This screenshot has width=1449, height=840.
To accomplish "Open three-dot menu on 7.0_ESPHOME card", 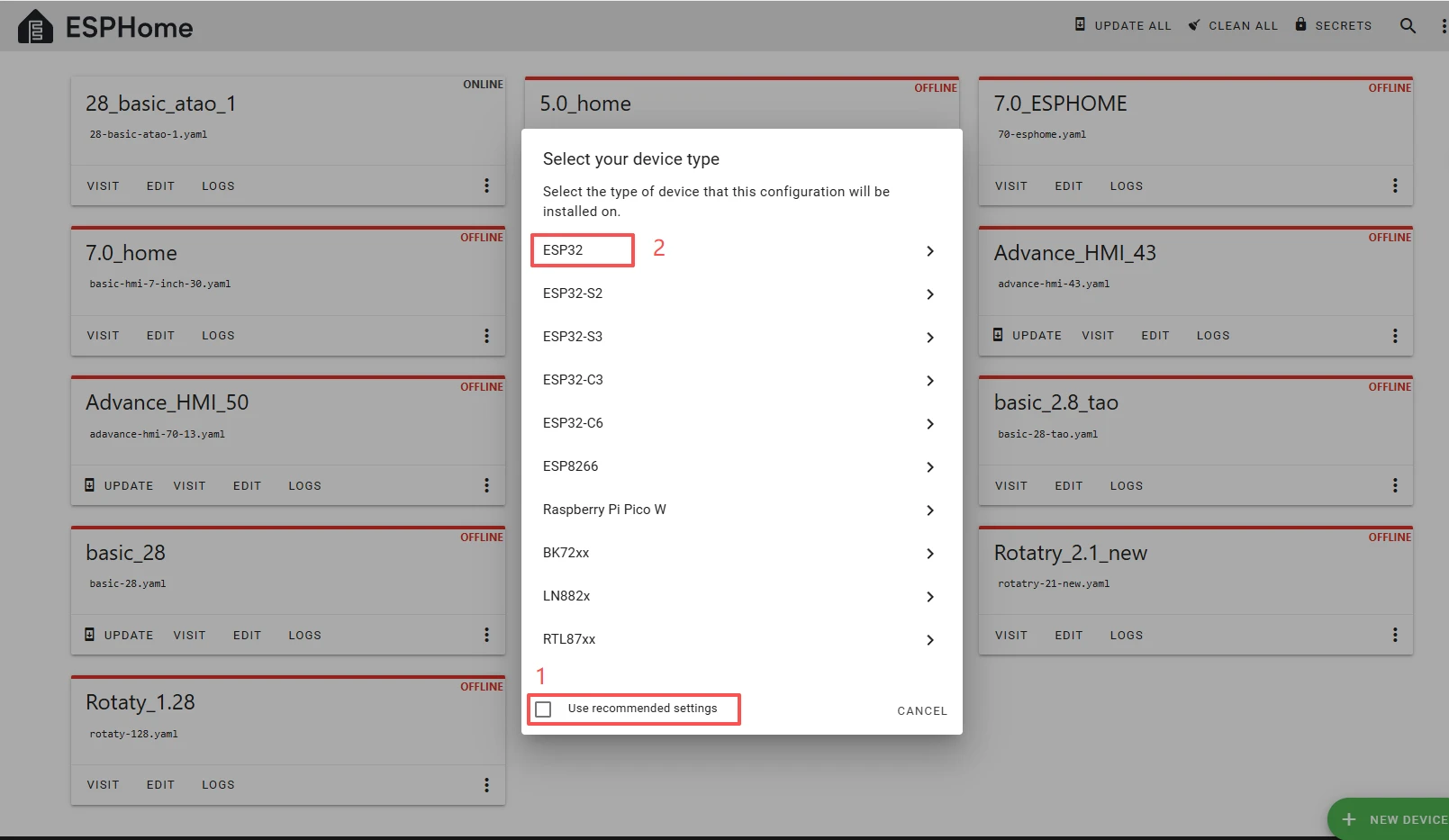I will (1395, 185).
